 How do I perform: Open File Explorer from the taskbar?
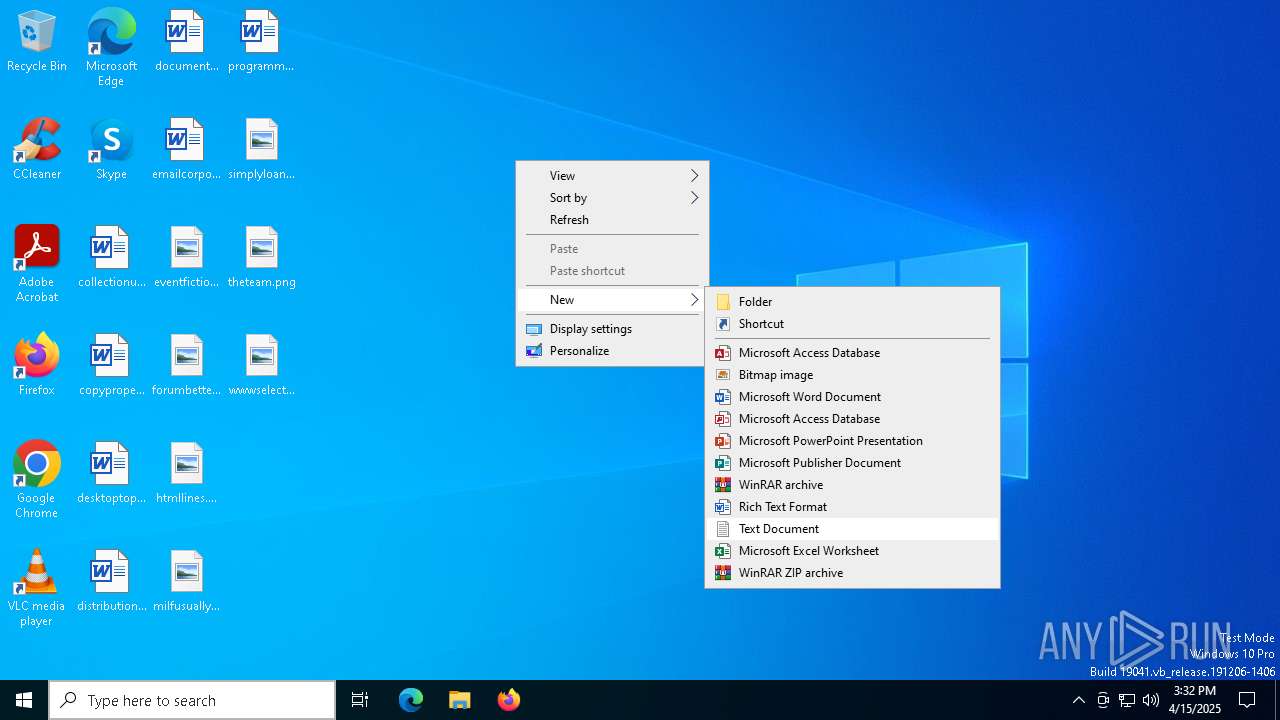pyautogui.click(x=460, y=700)
